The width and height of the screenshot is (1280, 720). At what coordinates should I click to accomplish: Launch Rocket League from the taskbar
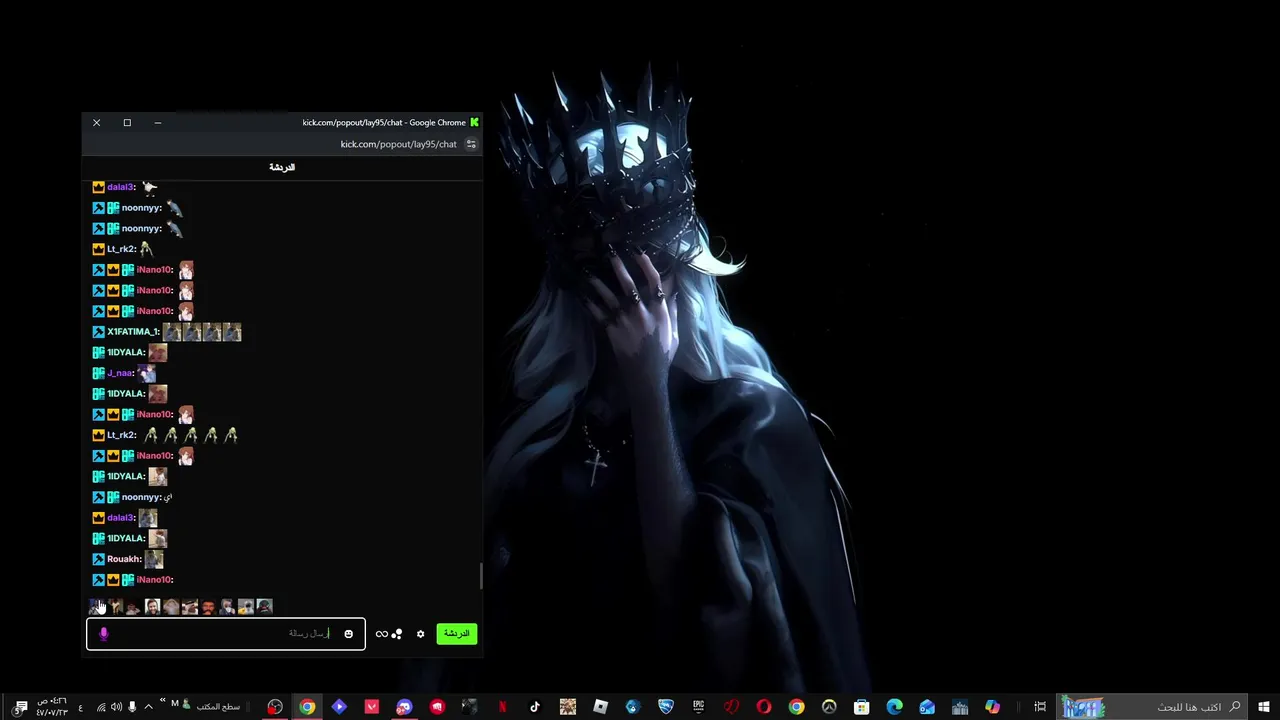pyautogui.click(x=665, y=707)
